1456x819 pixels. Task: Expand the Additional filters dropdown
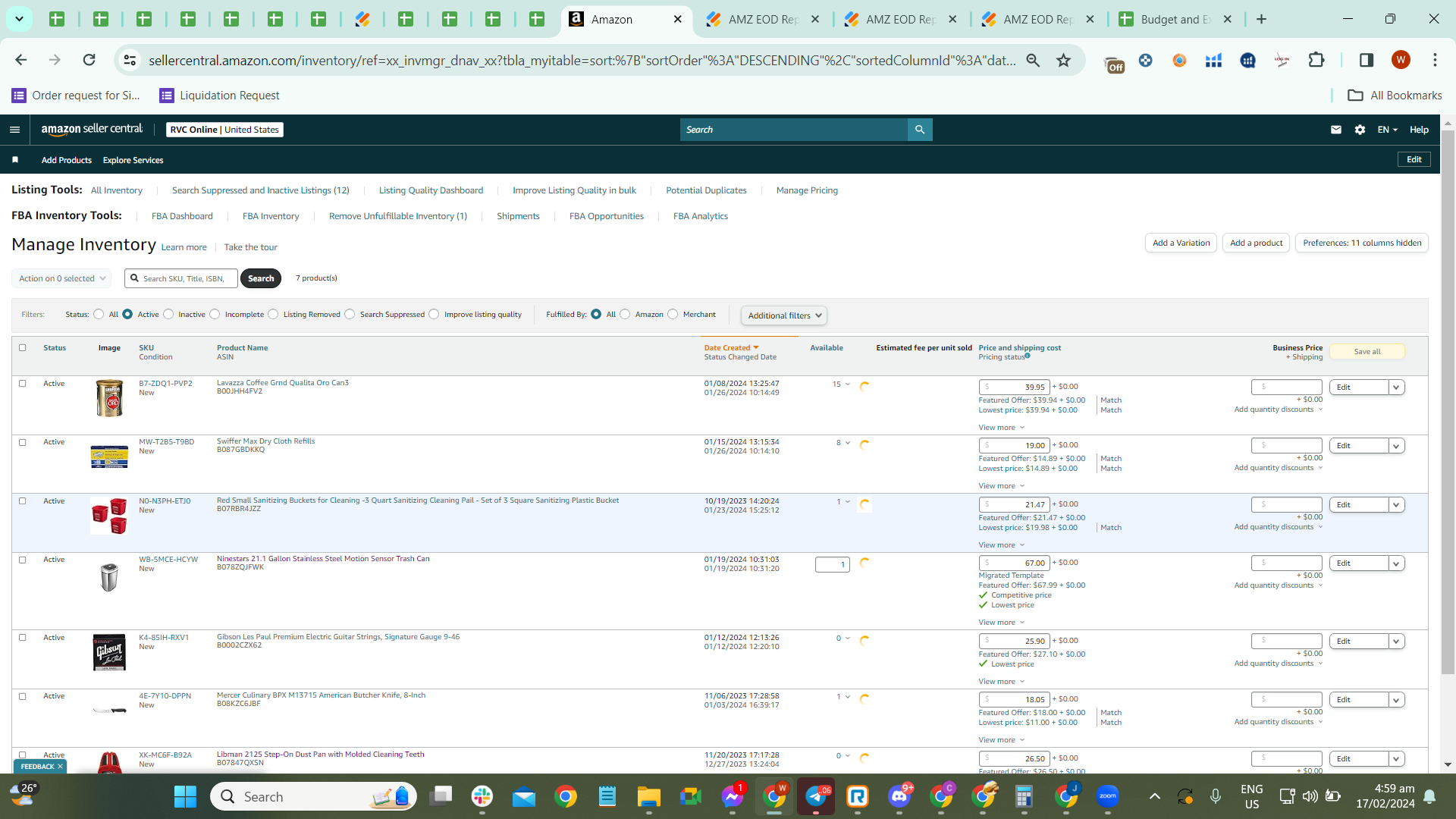tap(784, 315)
